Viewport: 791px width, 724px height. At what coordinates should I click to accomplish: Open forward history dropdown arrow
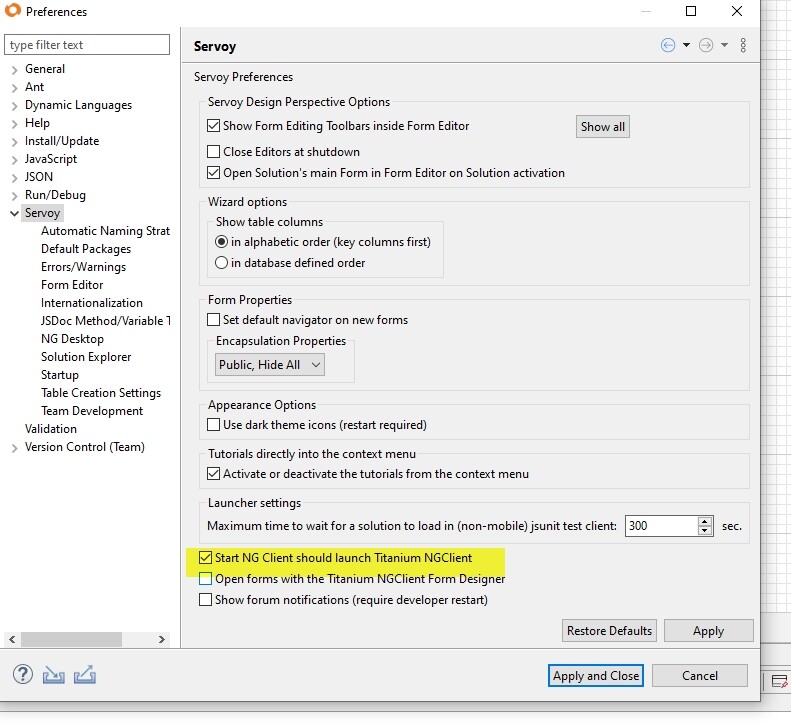coord(724,45)
